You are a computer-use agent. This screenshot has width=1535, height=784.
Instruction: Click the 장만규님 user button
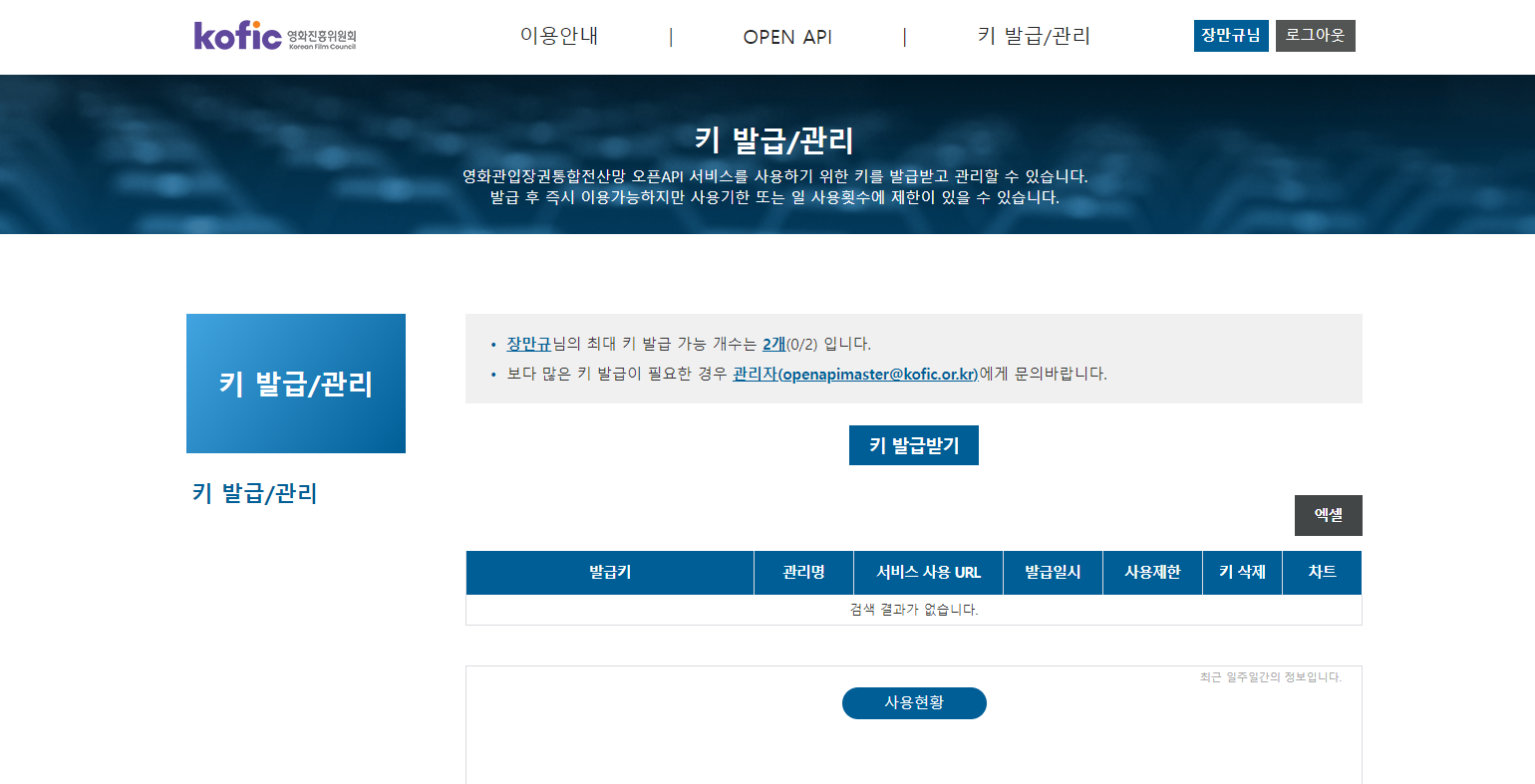click(1231, 36)
